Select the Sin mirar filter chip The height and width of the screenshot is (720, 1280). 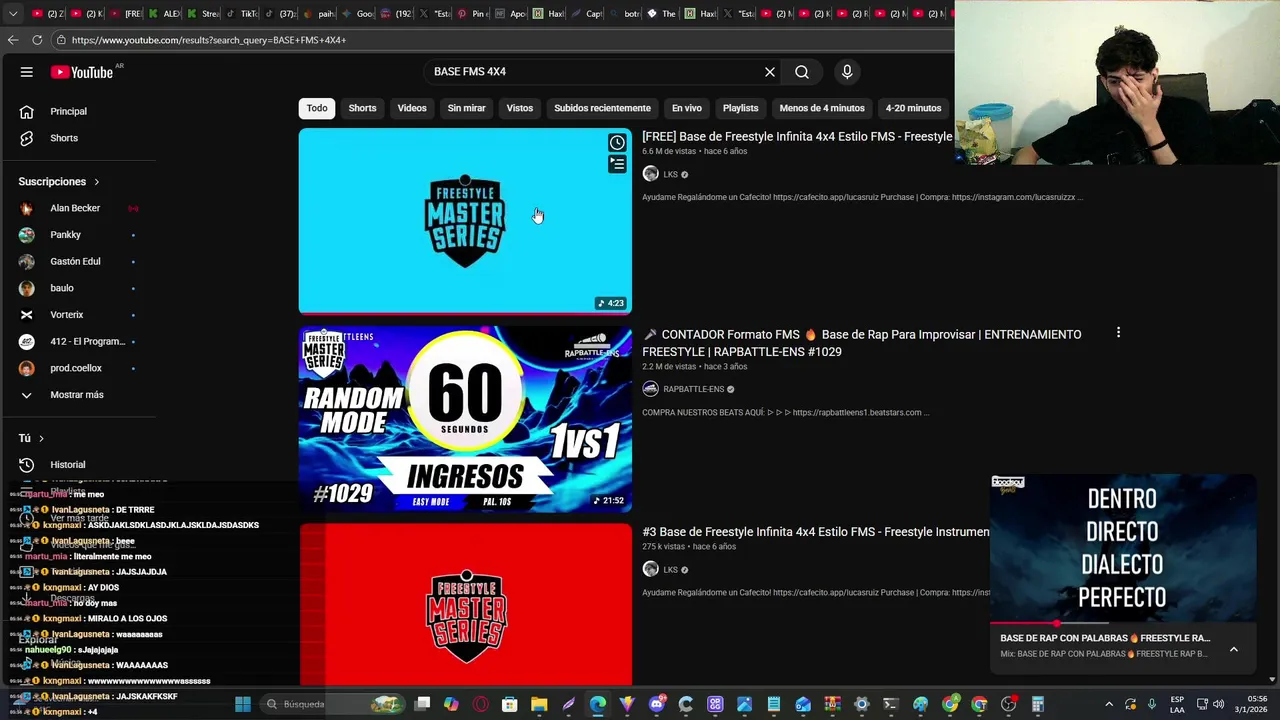click(466, 108)
